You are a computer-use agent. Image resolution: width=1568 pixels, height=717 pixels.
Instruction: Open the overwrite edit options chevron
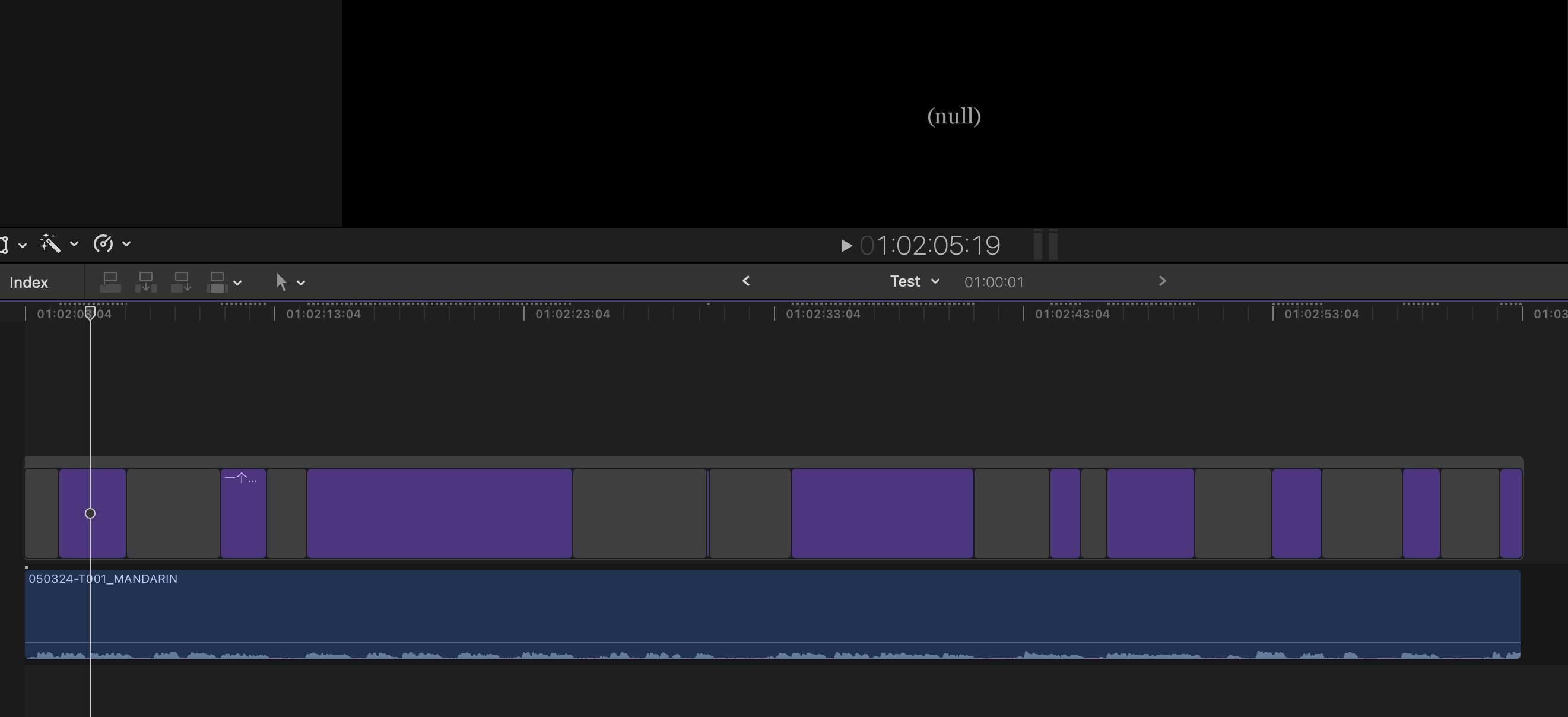238,283
